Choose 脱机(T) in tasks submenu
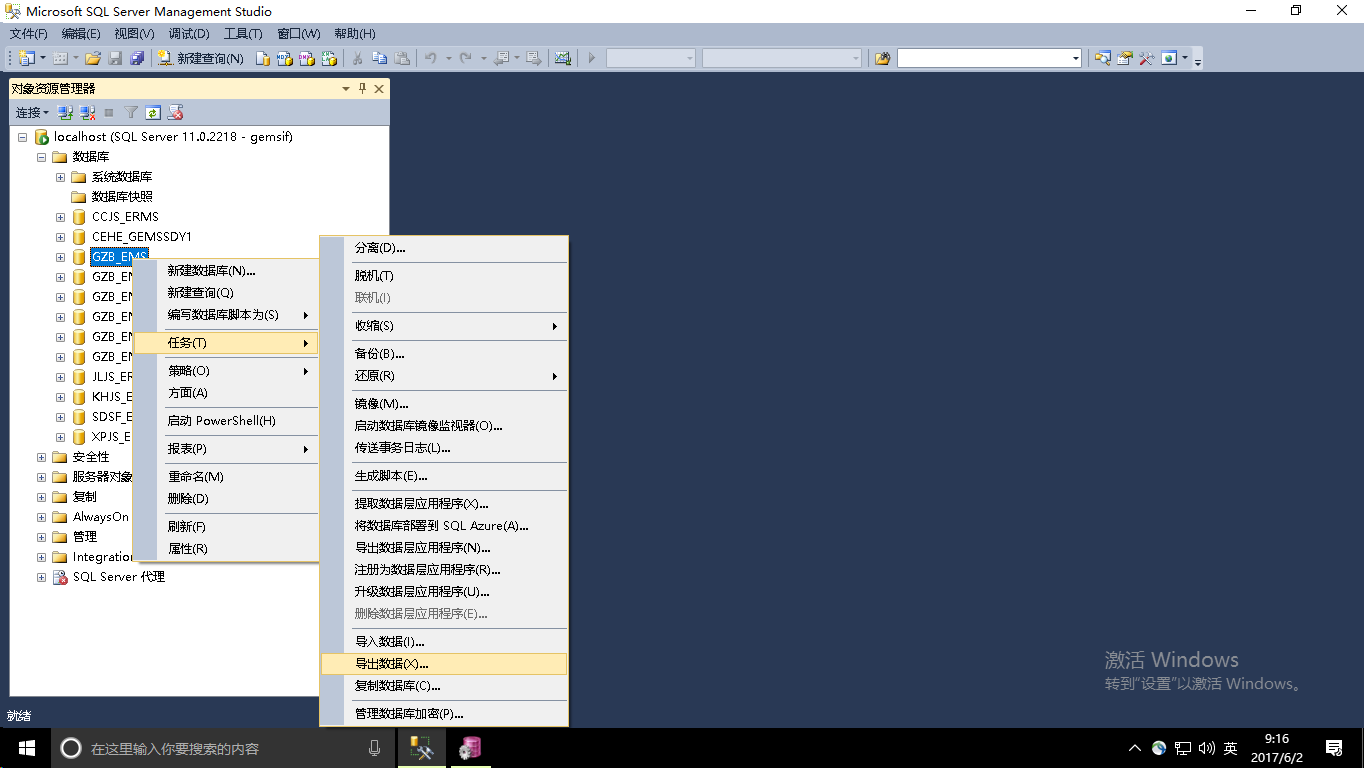The width and height of the screenshot is (1364, 768). click(444, 276)
